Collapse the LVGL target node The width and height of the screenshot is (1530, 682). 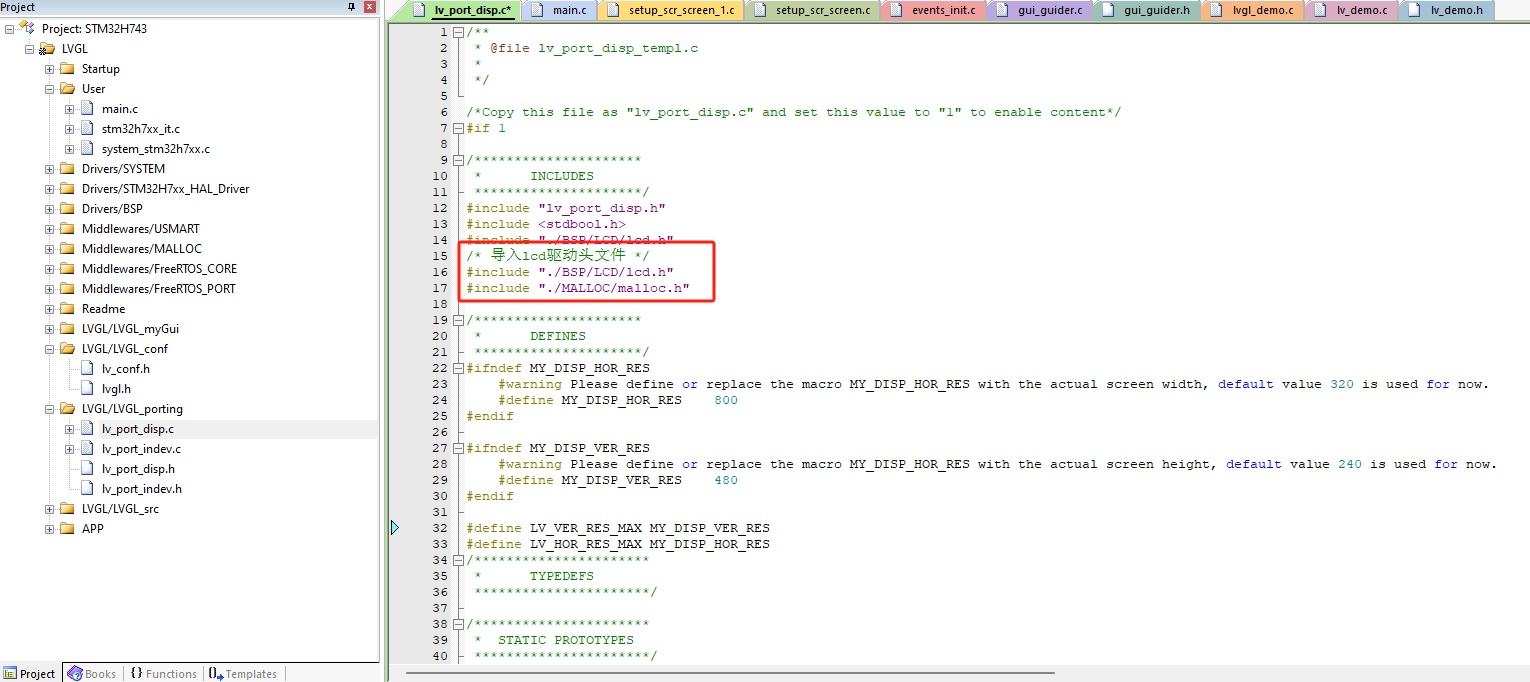pyautogui.click(x=29, y=48)
